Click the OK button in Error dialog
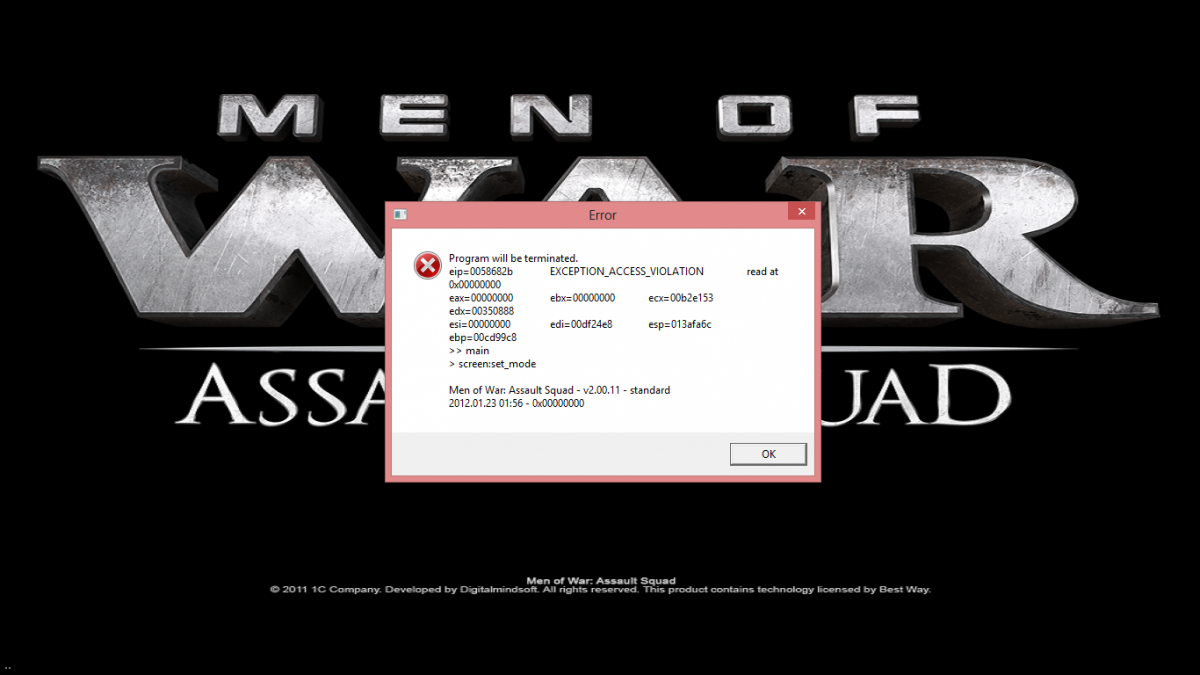This screenshot has width=1200, height=675. (768, 454)
